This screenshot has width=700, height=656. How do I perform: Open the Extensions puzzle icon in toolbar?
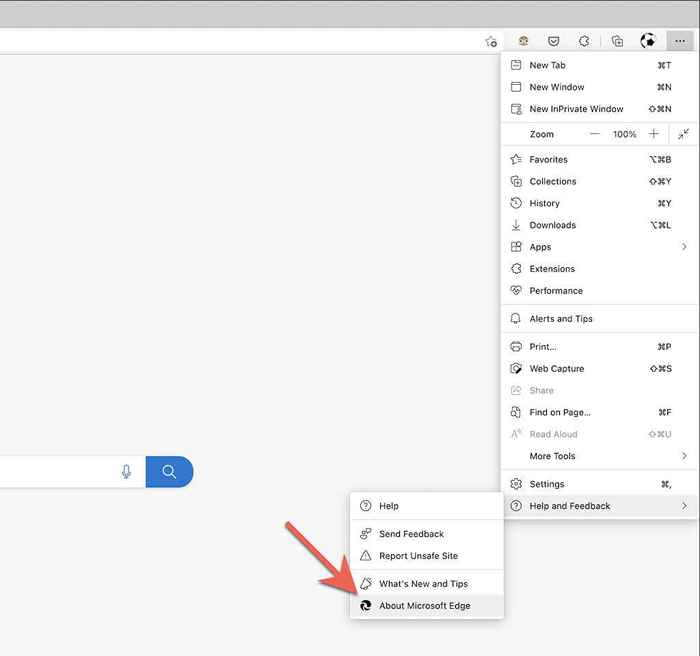click(x=584, y=41)
